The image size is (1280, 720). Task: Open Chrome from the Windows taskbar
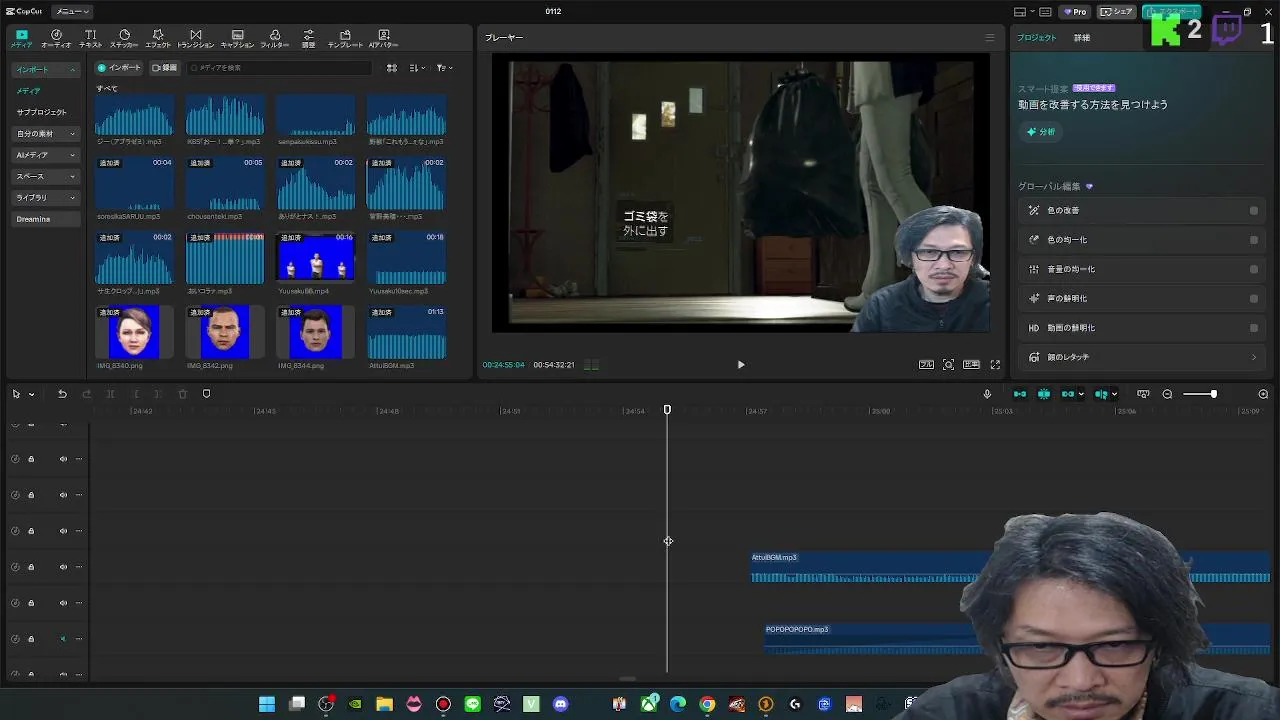point(707,704)
